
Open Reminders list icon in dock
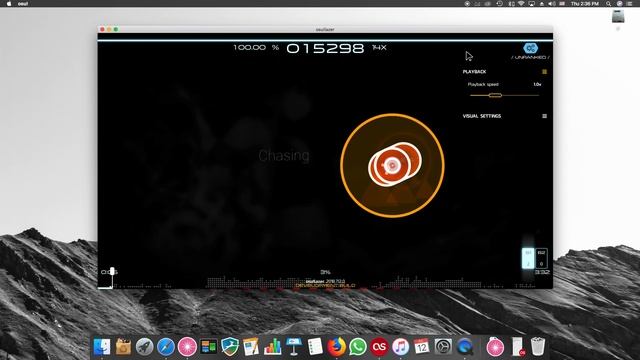(315, 347)
